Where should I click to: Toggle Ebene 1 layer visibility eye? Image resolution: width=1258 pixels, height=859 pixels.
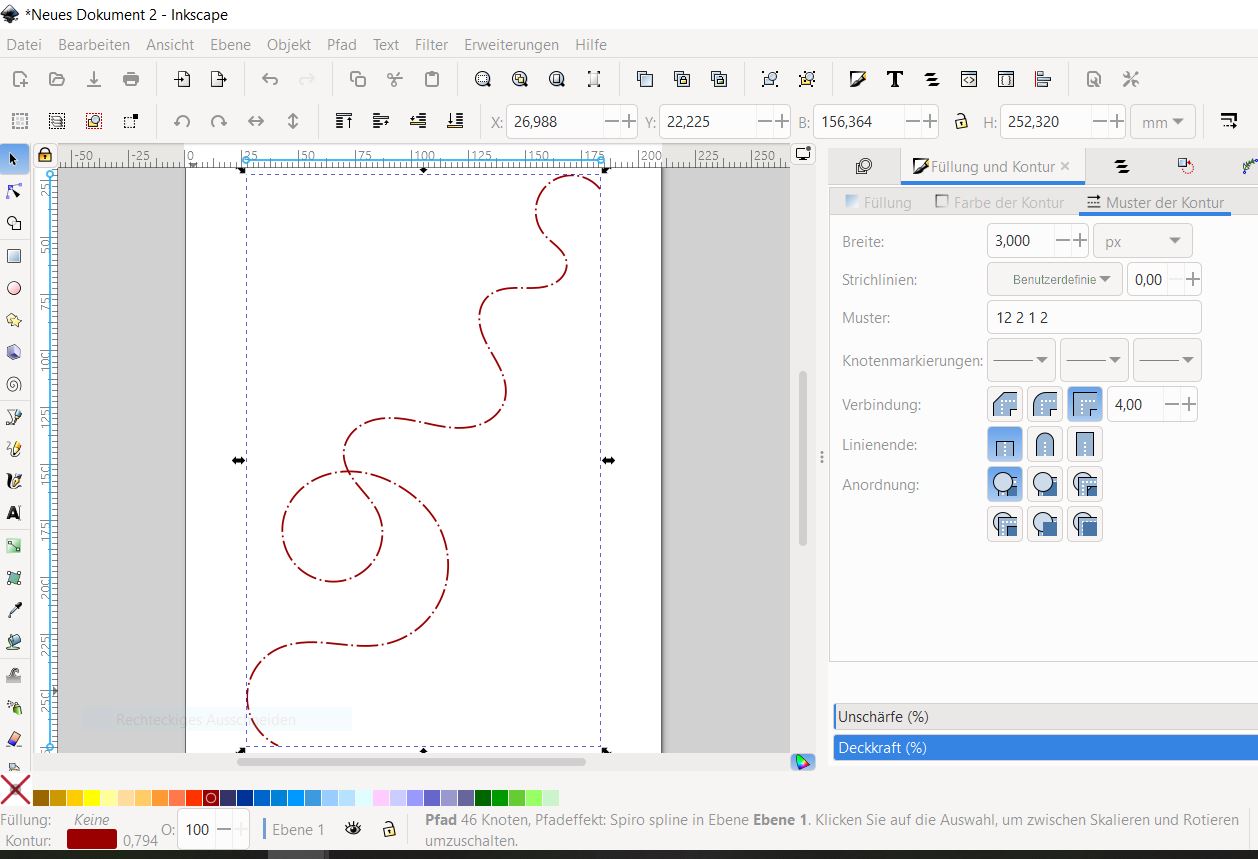click(x=353, y=828)
